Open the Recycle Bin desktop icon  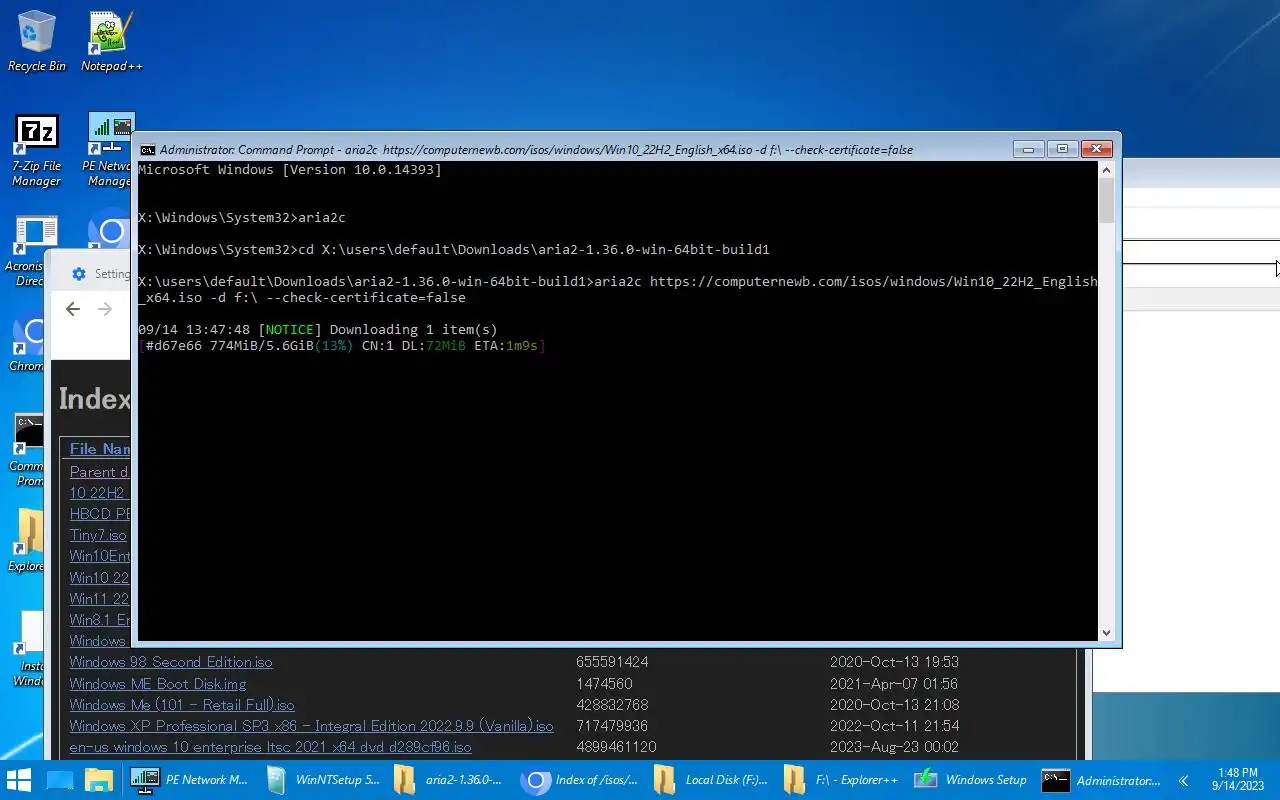coord(36,41)
